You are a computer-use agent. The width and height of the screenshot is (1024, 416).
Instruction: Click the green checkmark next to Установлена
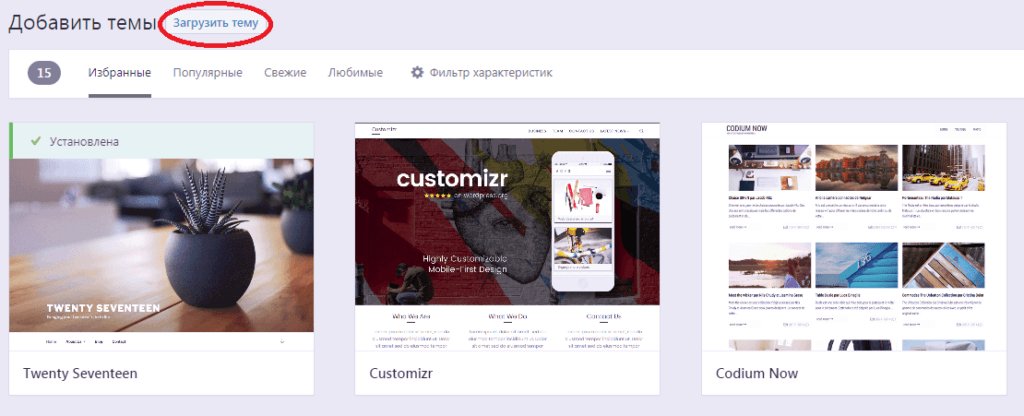(36, 140)
